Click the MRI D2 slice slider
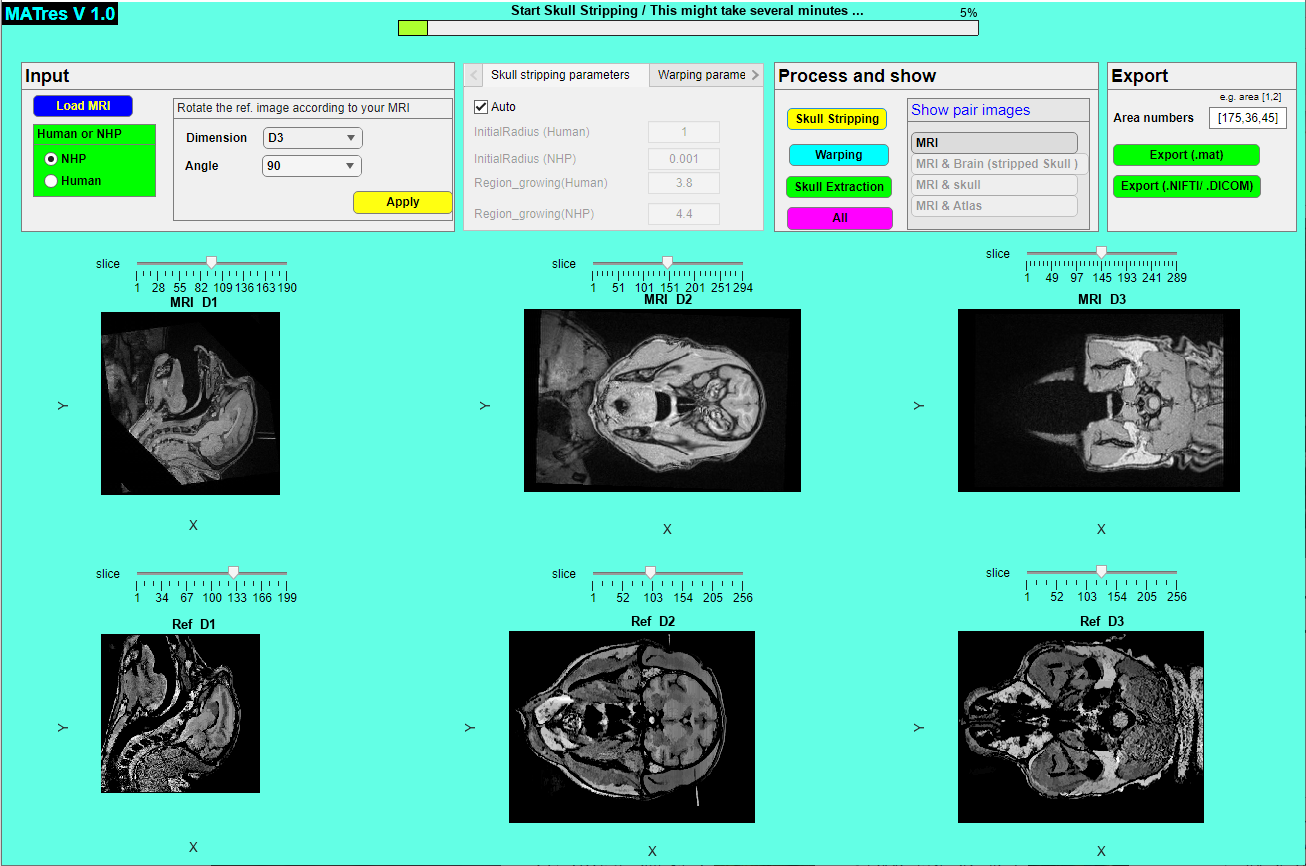Screen dimensions: 1306x866 tap(668, 263)
